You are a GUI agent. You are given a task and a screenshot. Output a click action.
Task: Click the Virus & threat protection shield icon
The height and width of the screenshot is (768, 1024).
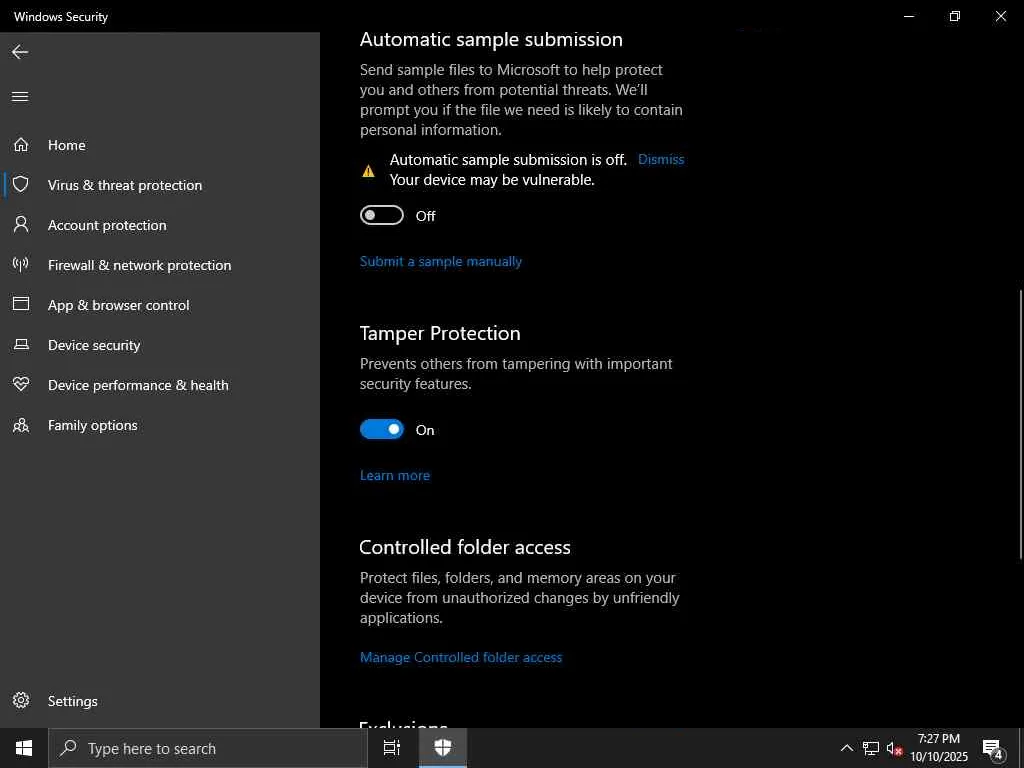click(21, 184)
